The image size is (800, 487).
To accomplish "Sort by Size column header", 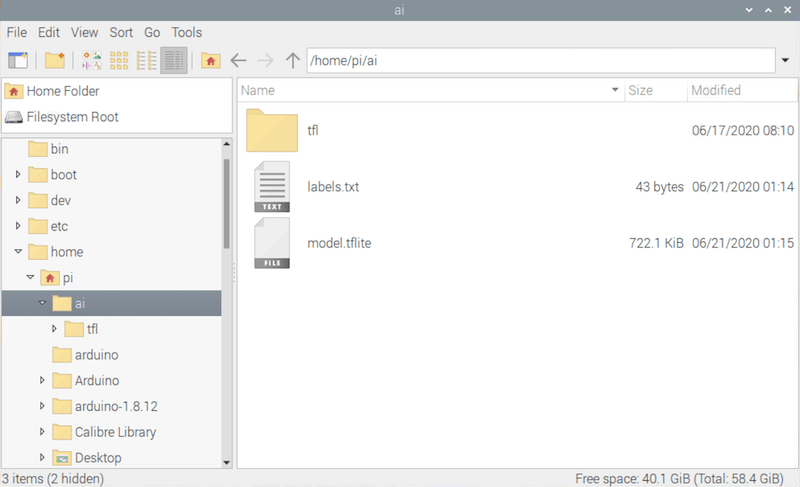I will tap(656, 90).
